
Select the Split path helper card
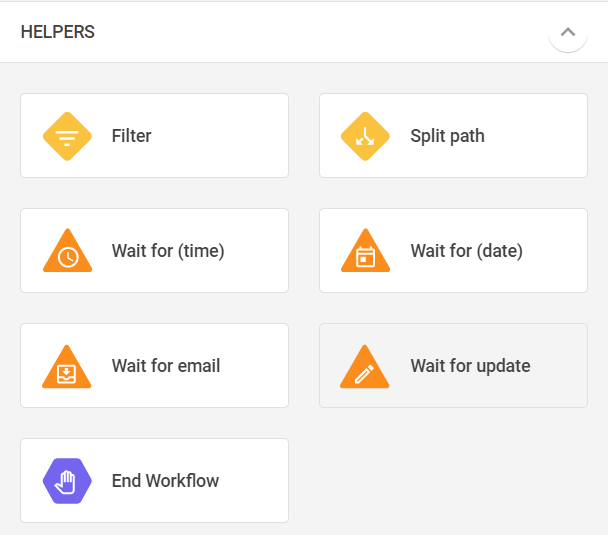[453, 135]
